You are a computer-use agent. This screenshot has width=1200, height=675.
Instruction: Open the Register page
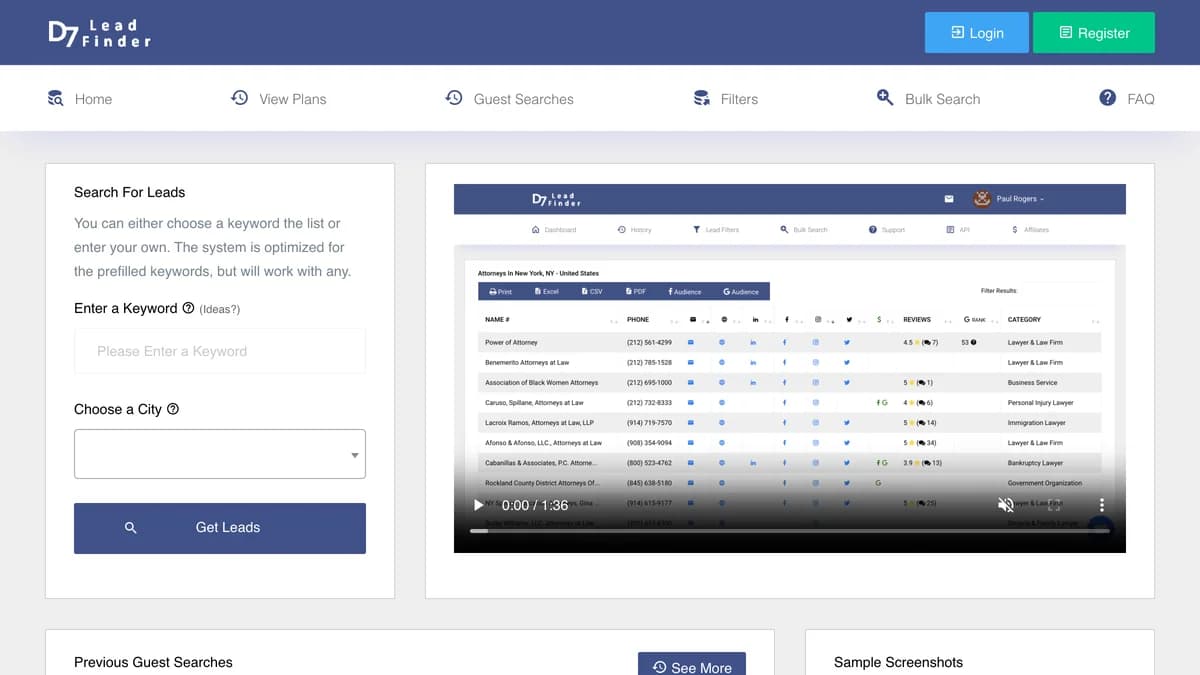1094,32
